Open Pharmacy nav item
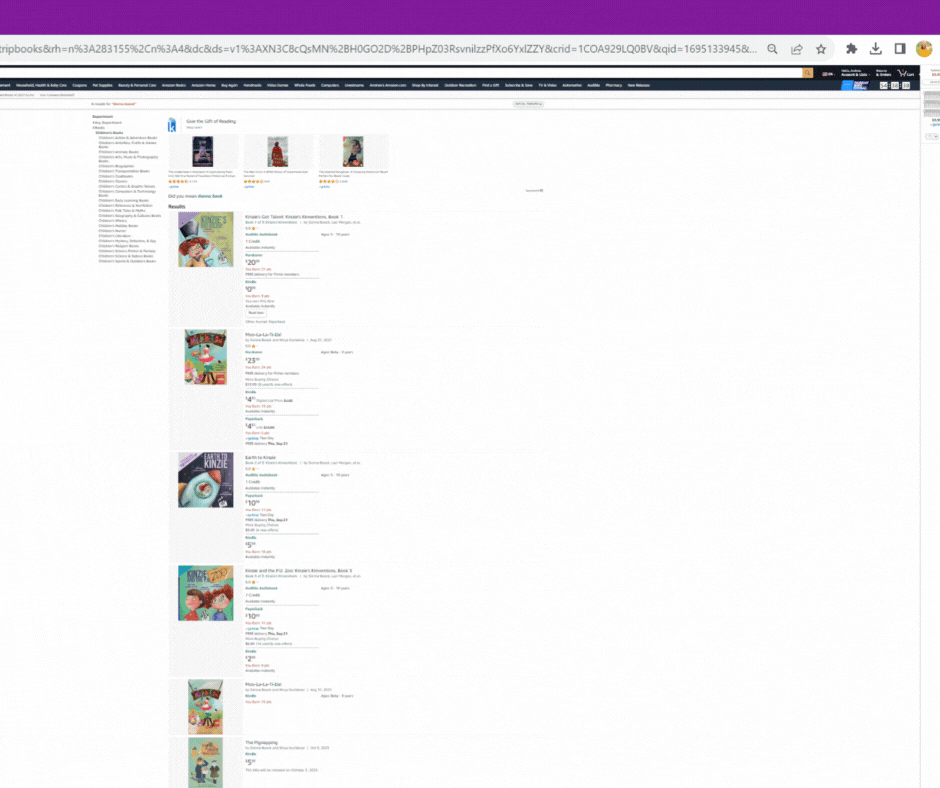Viewport: 940px width, 788px height. (x=614, y=85)
